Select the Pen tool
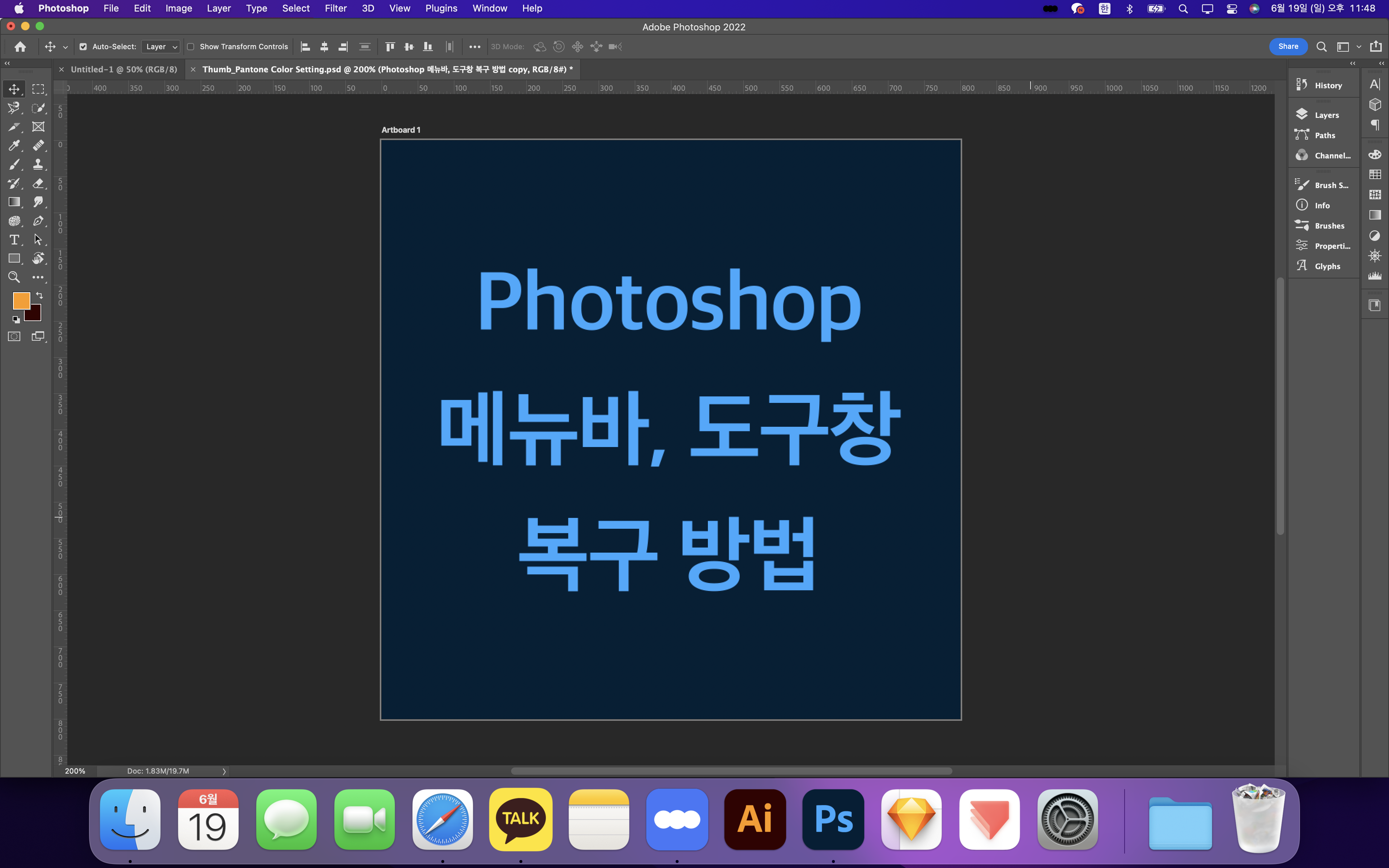Screen dimensions: 1389x868 (38, 221)
